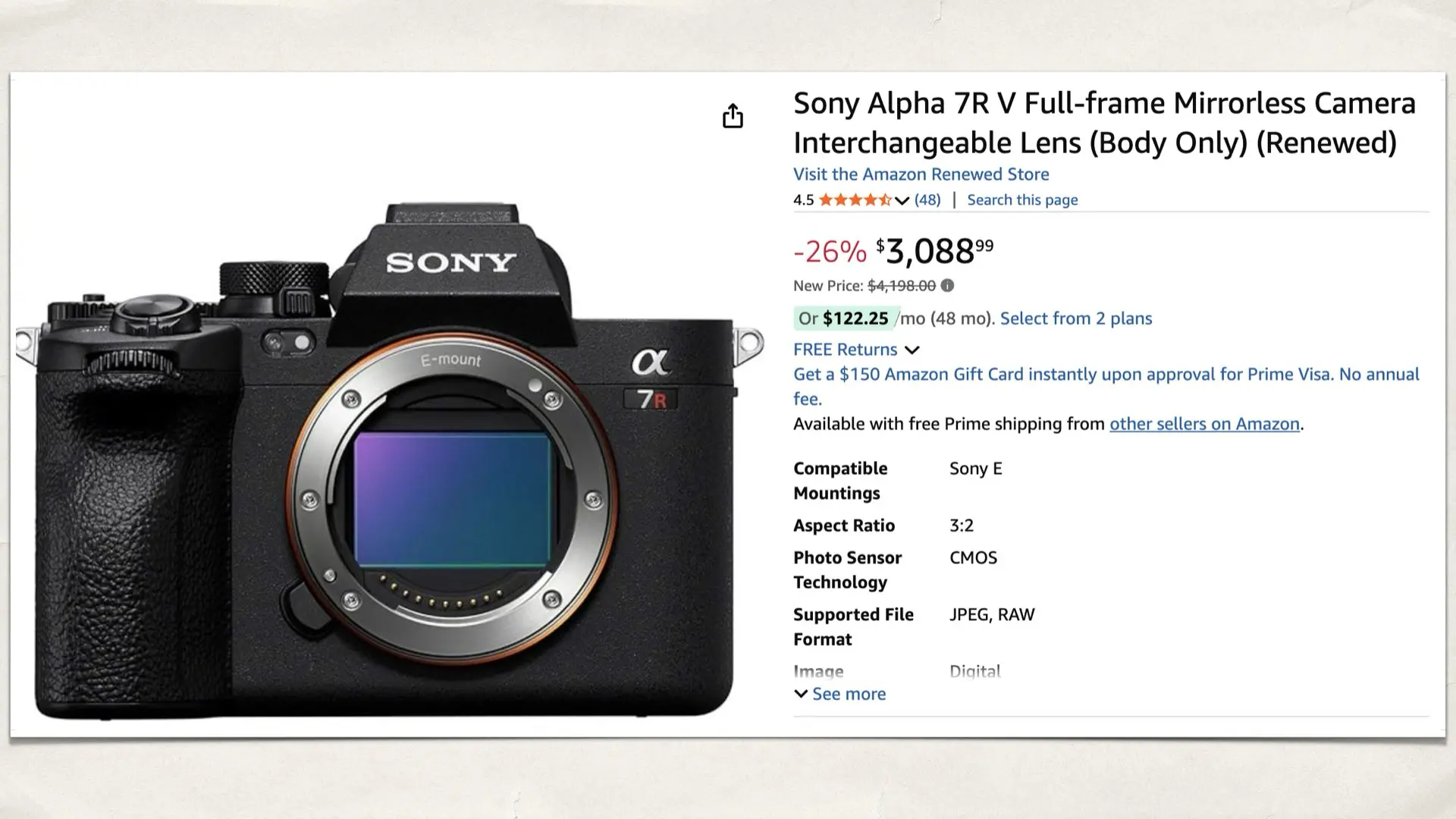Click the arrow icon left of See more
The image size is (1456, 819).
802,693
